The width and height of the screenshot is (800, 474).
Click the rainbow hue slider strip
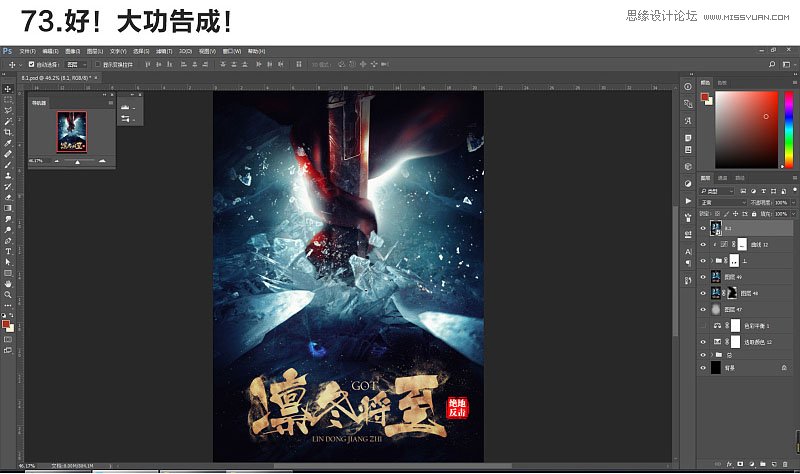789,130
